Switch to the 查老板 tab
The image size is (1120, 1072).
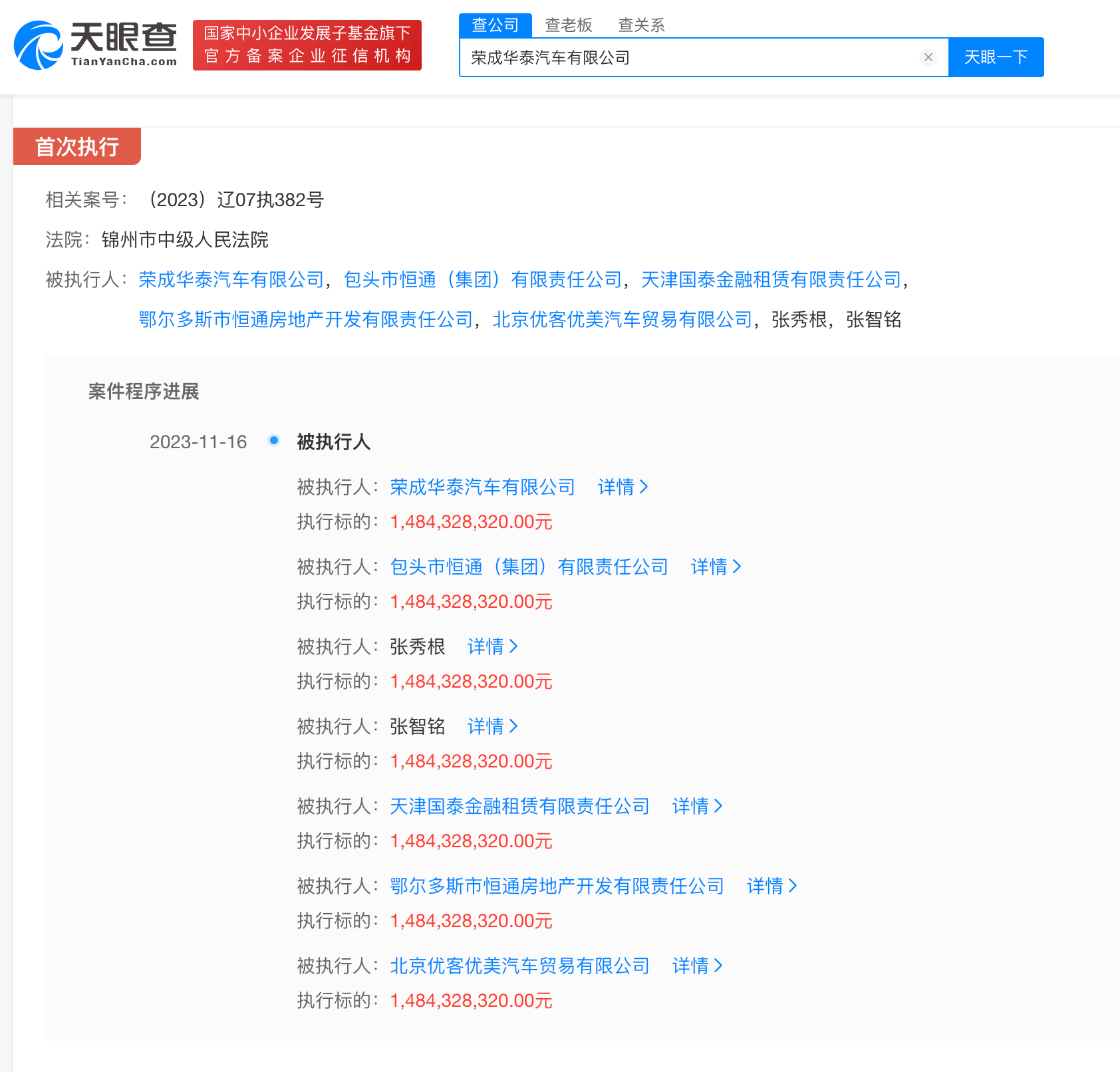coord(567,25)
